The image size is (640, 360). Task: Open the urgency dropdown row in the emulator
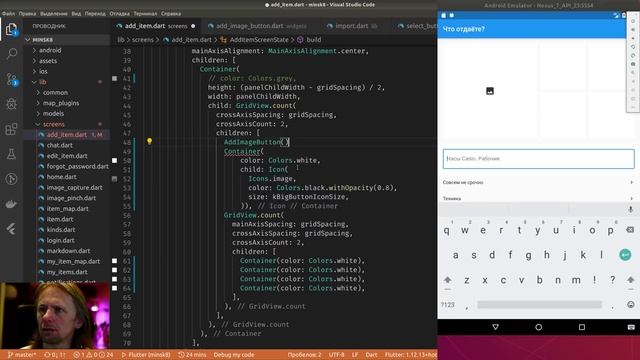(538, 182)
